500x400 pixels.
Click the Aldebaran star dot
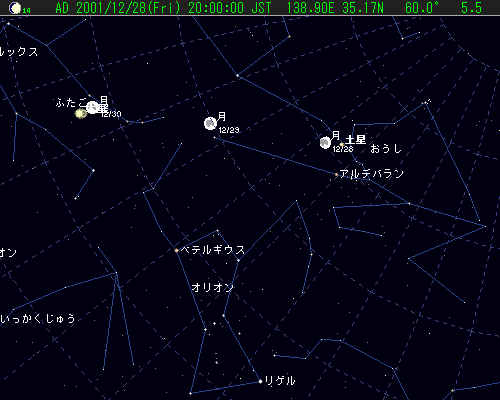pyautogui.click(x=336, y=174)
